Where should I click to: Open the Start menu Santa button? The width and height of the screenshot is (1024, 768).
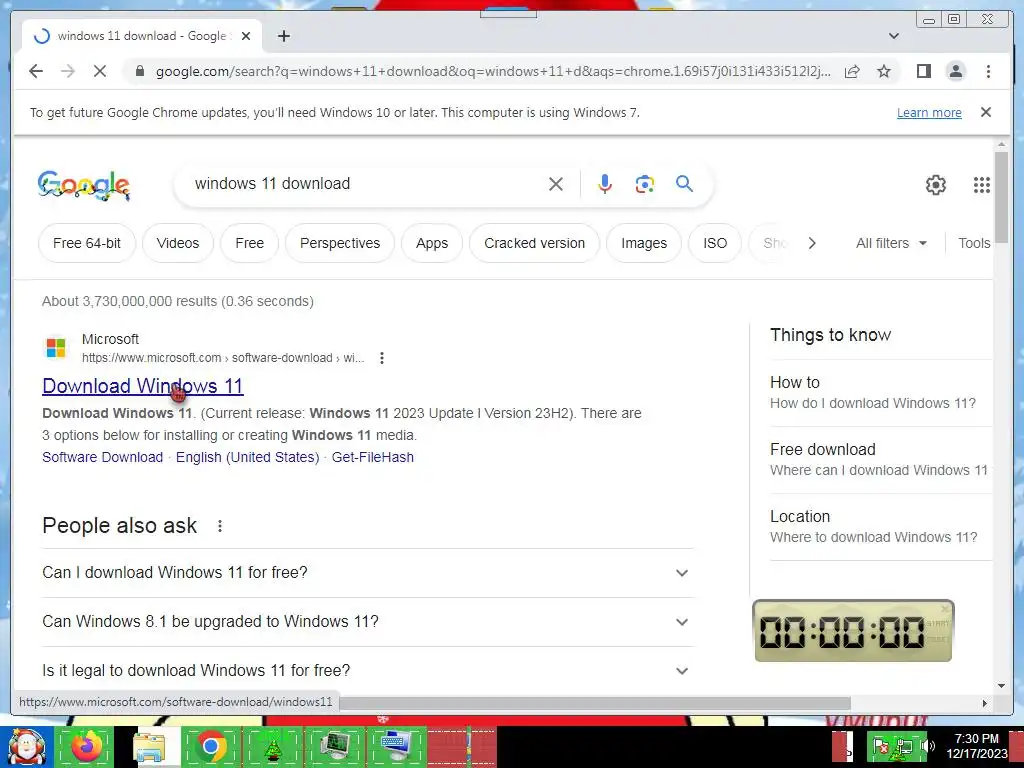tap(25, 747)
